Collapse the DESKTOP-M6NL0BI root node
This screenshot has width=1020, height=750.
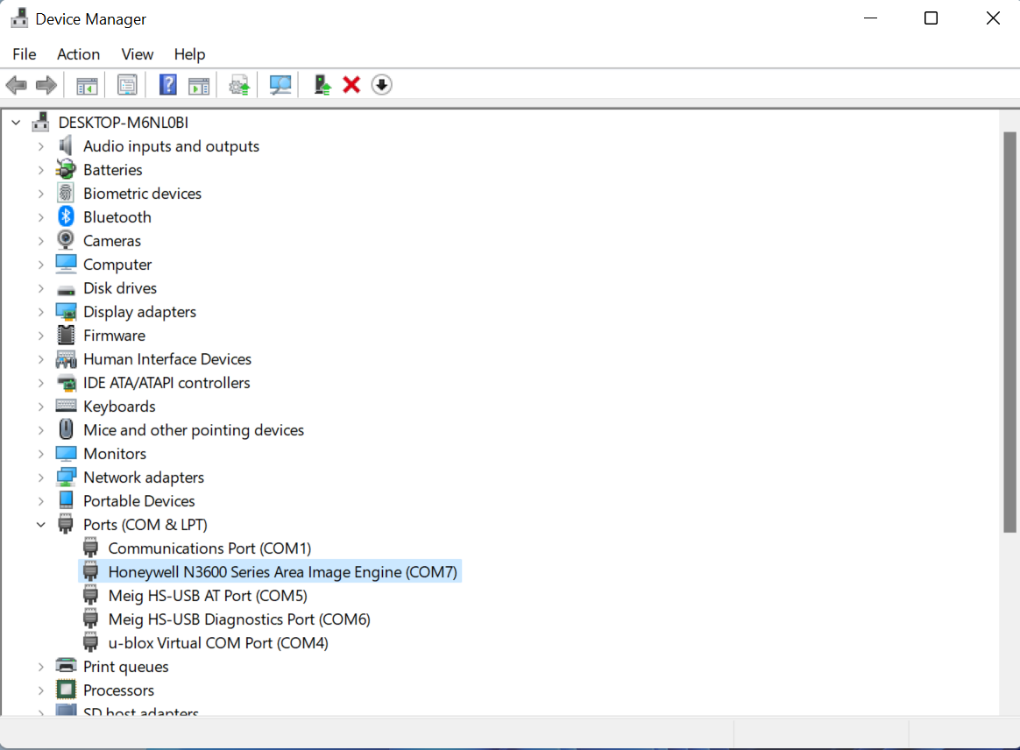pos(16,122)
